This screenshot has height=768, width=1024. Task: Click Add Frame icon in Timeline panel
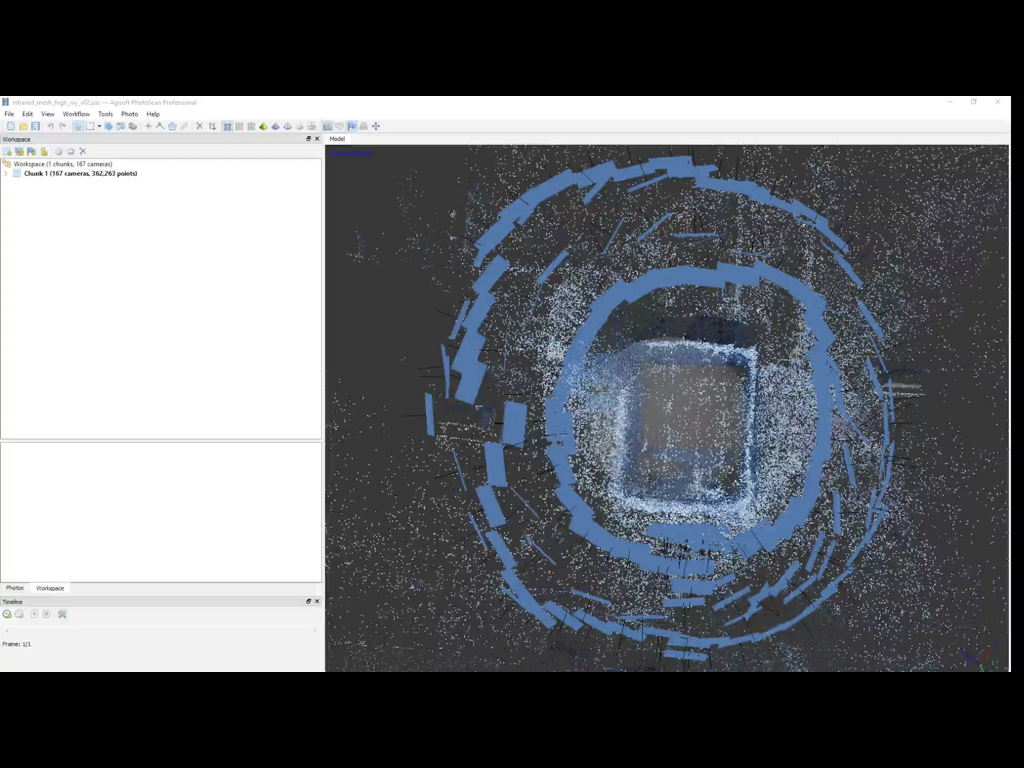point(7,614)
